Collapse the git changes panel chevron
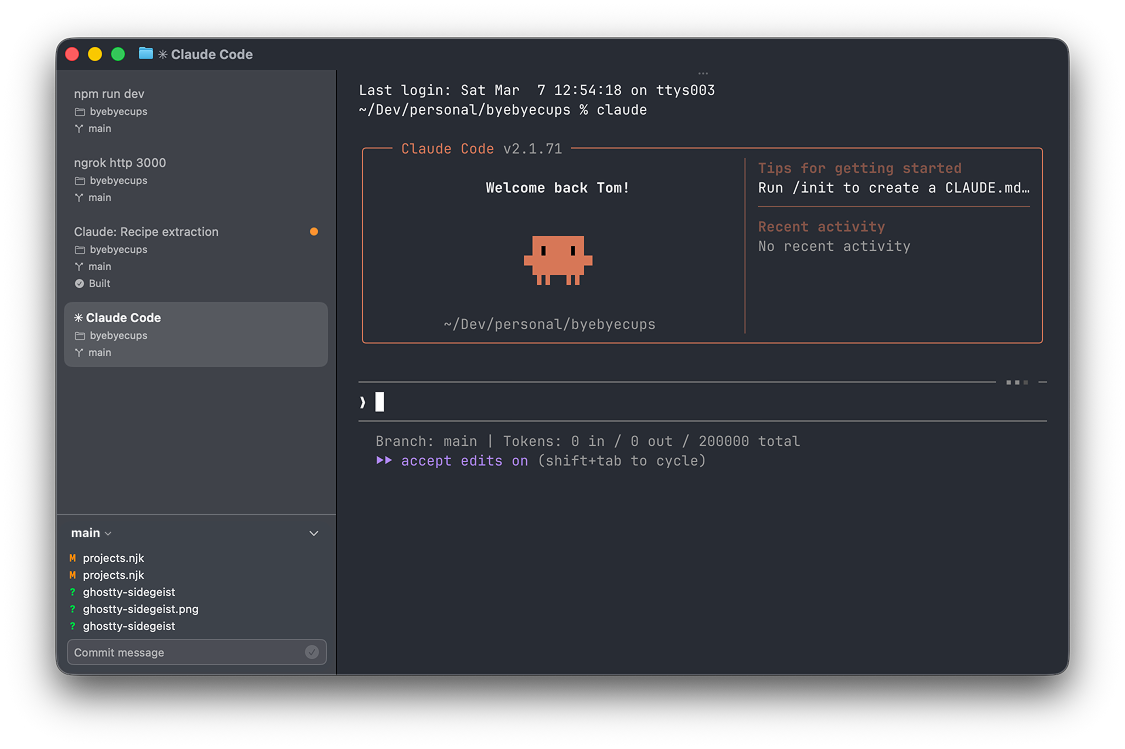Screen dimensions: 1125x749 pyautogui.click(x=314, y=533)
